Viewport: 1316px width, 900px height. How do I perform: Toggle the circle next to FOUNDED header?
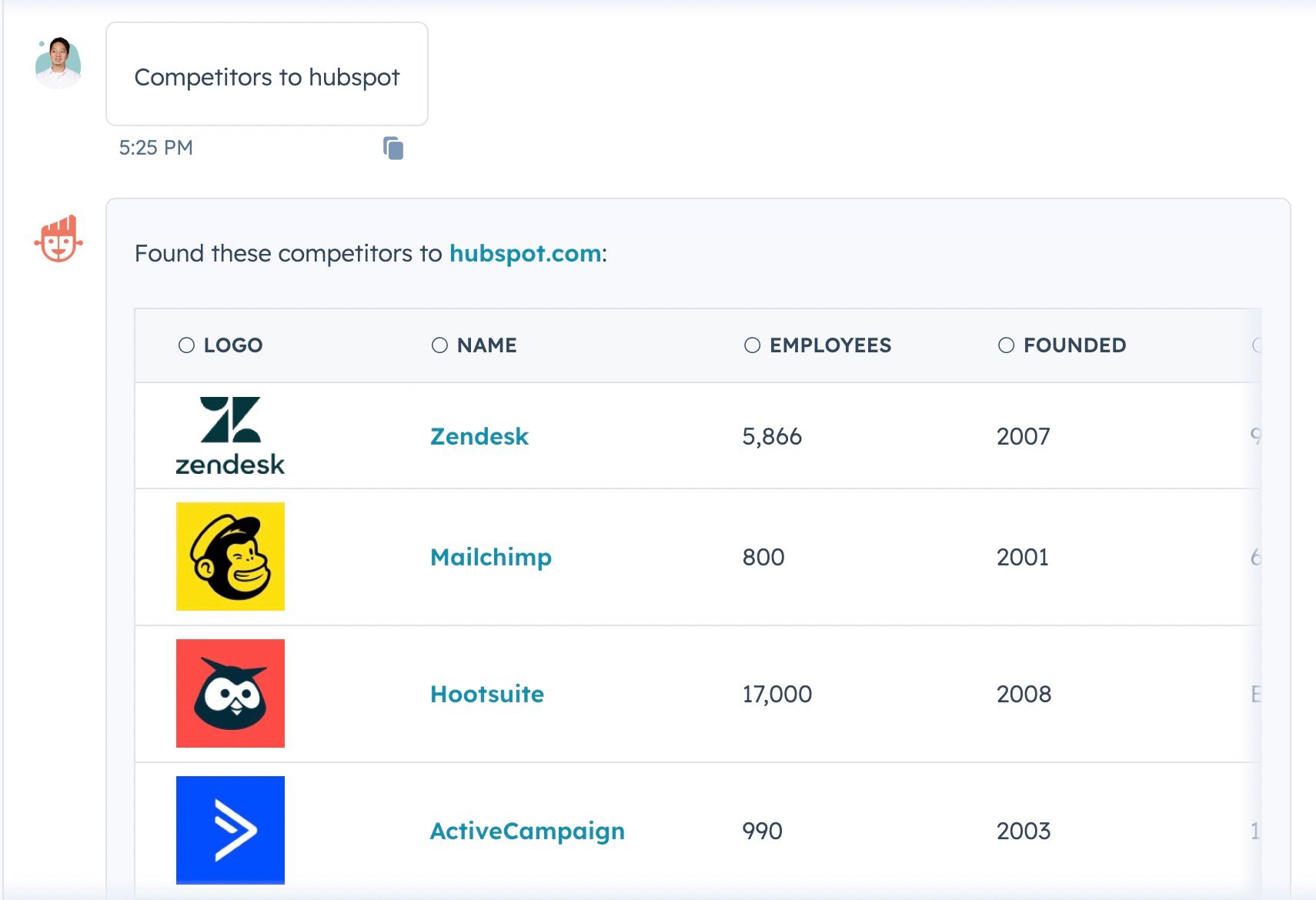click(x=1006, y=345)
